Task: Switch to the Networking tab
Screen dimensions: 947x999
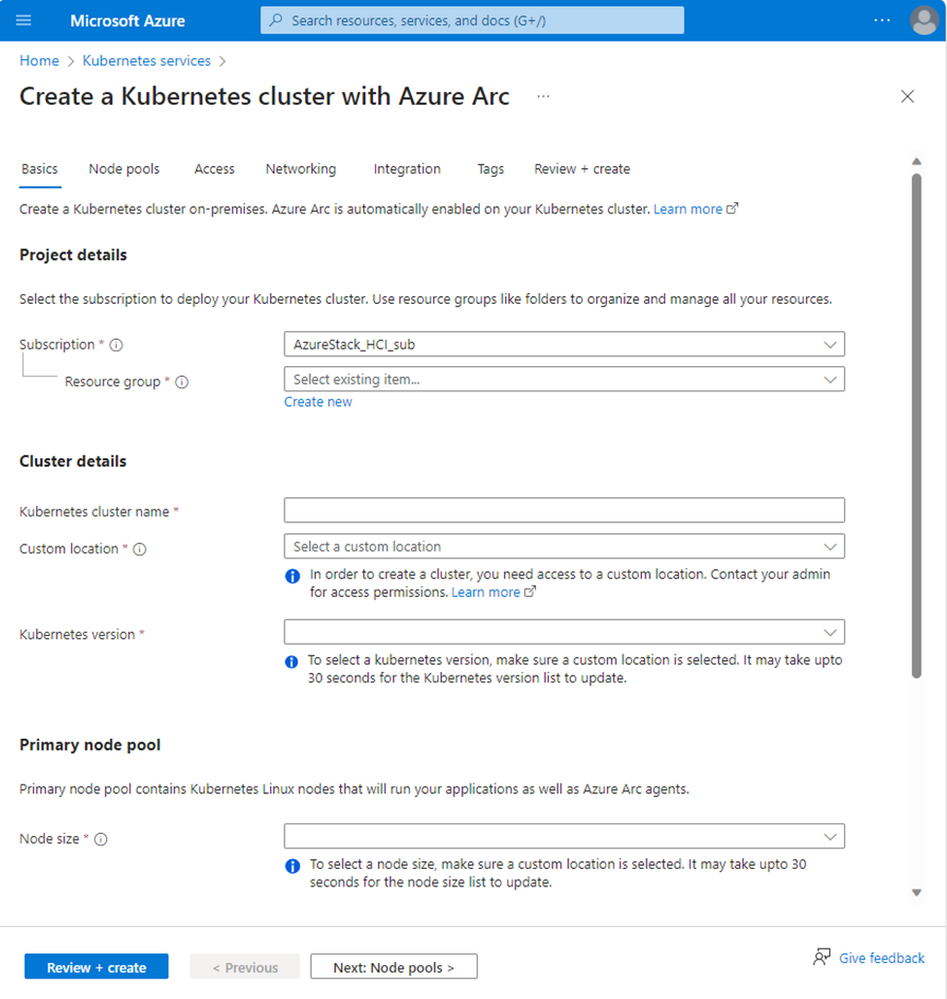Action: pos(300,169)
